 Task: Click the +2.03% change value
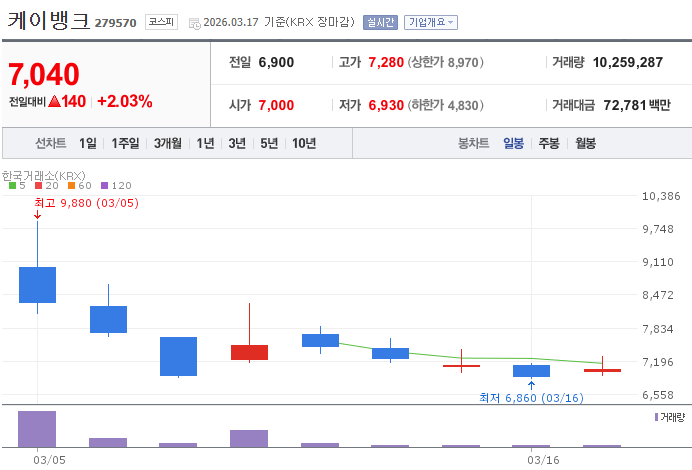[125, 102]
